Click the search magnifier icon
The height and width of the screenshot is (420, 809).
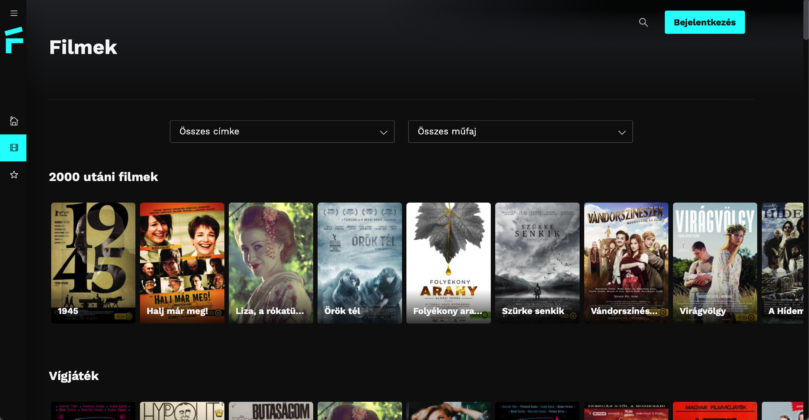(x=643, y=22)
